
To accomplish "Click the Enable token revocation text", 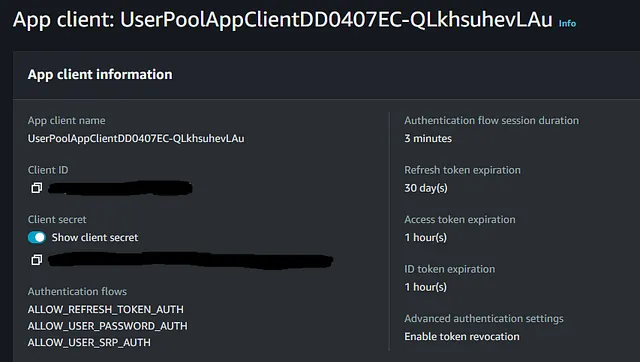I will point(462,337).
